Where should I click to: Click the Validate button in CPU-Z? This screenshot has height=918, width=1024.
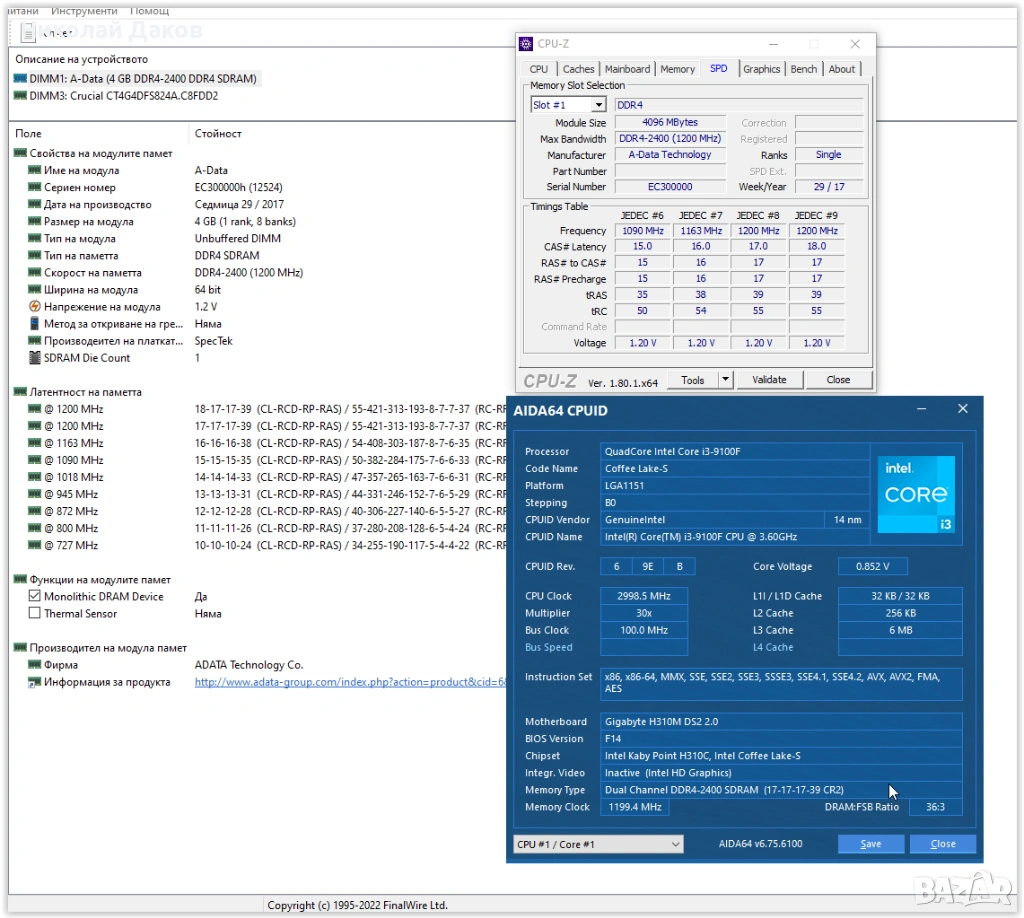(x=769, y=380)
